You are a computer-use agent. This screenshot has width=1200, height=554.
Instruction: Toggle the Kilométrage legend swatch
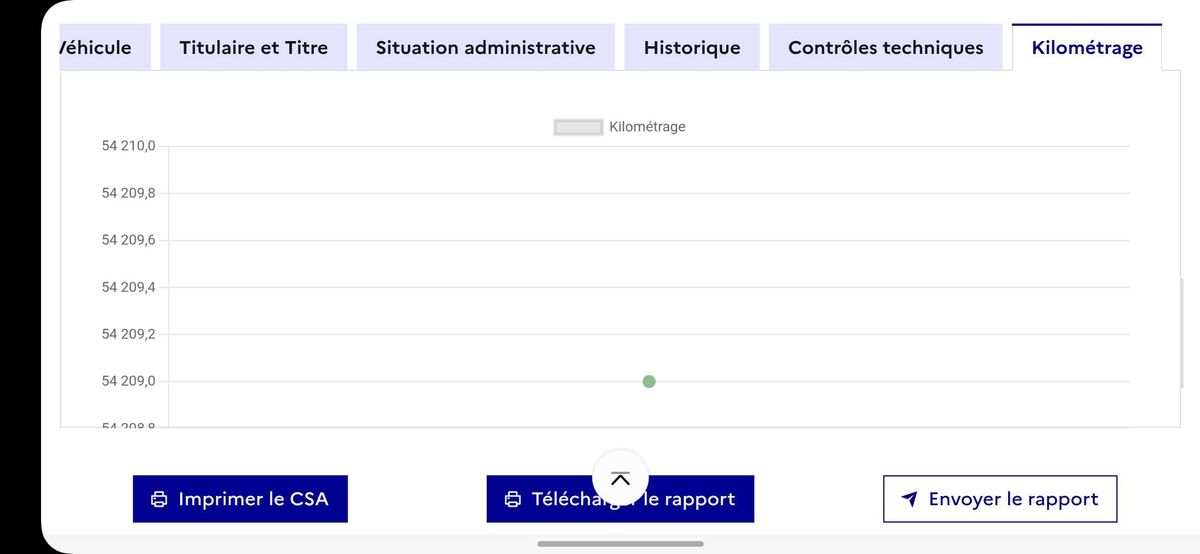tap(578, 127)
